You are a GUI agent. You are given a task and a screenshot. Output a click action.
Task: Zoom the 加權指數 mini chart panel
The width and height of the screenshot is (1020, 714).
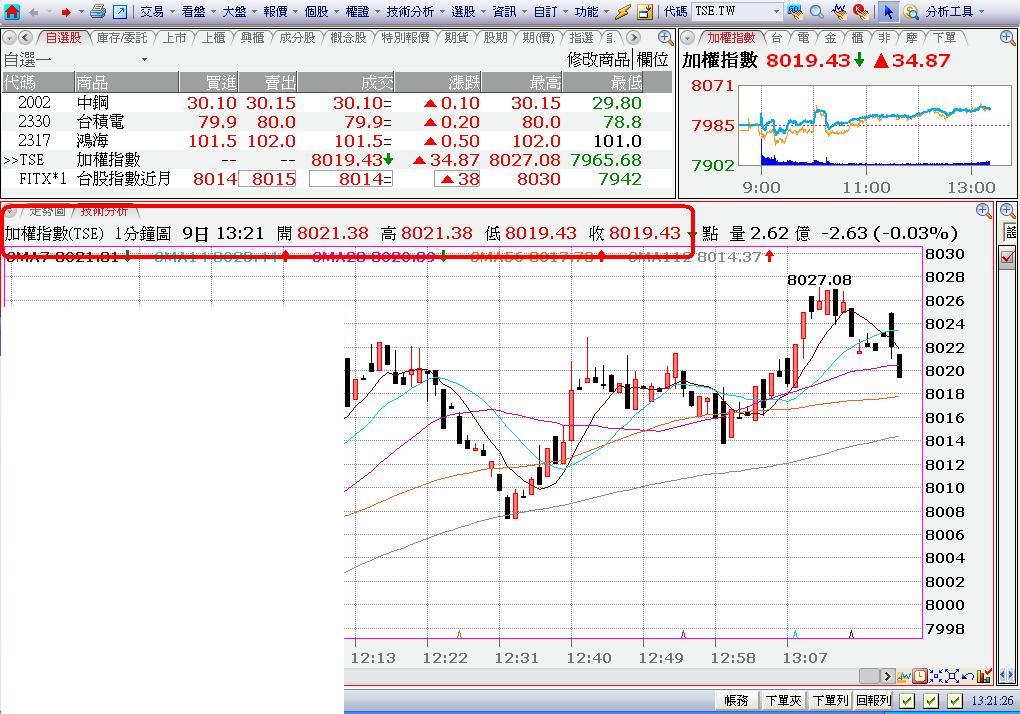[1006, 38]
